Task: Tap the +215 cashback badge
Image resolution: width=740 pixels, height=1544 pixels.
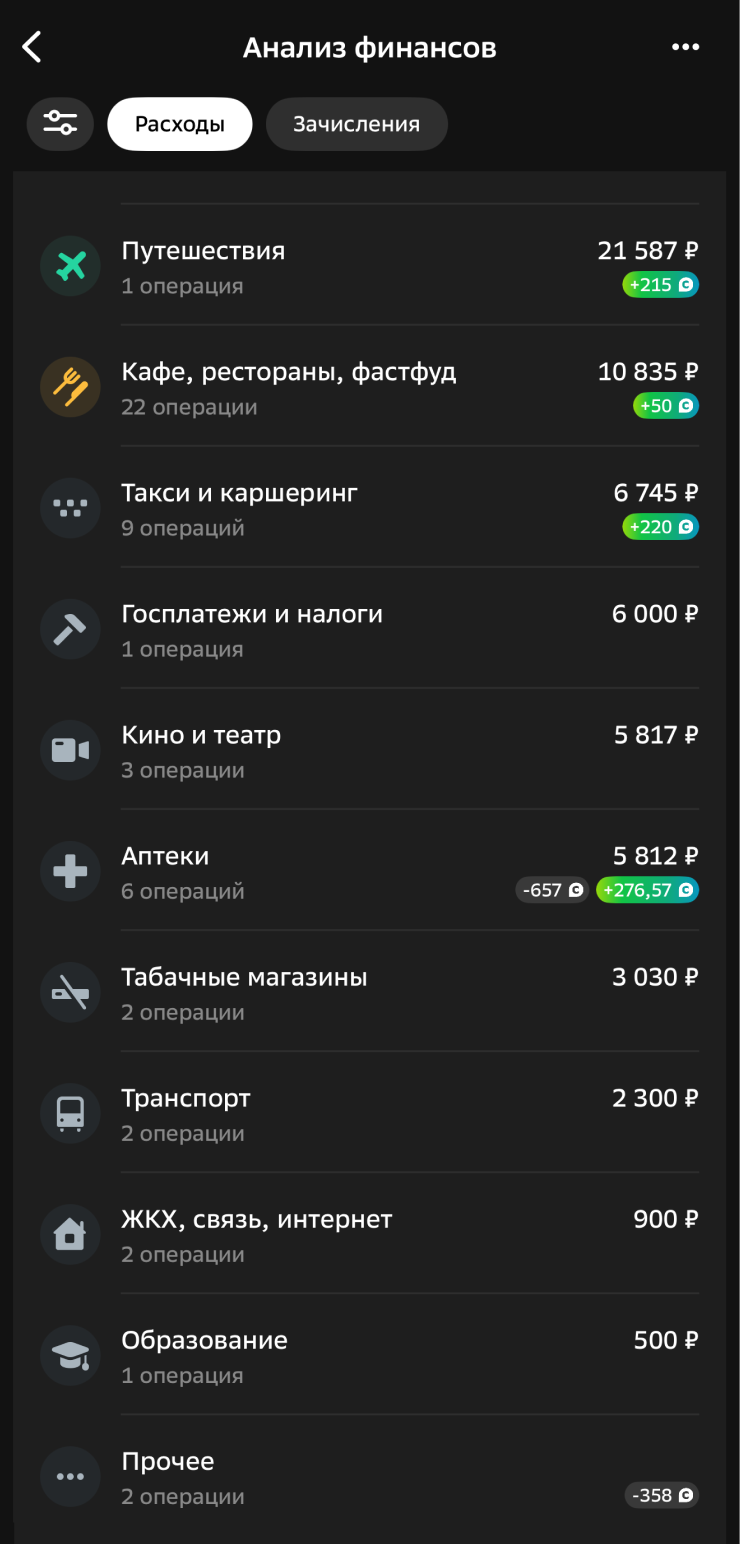Action: (660, 285)
